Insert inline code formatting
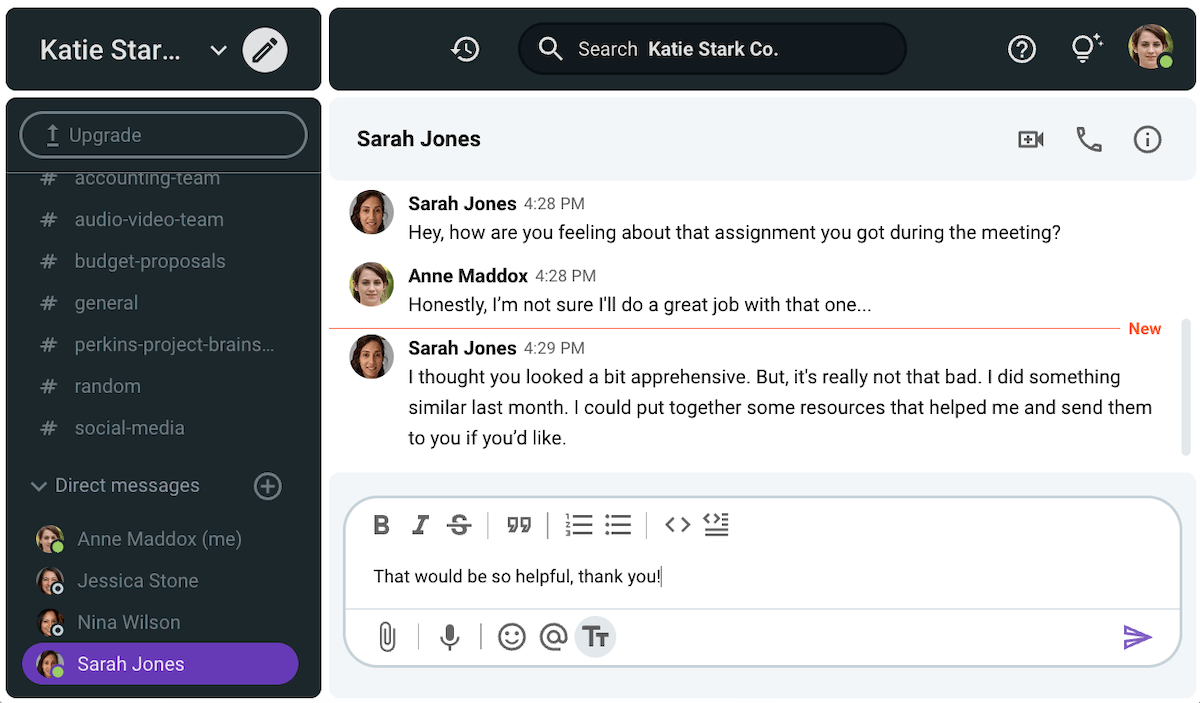Screen dimensions: 1200x703 click(677, 525)
